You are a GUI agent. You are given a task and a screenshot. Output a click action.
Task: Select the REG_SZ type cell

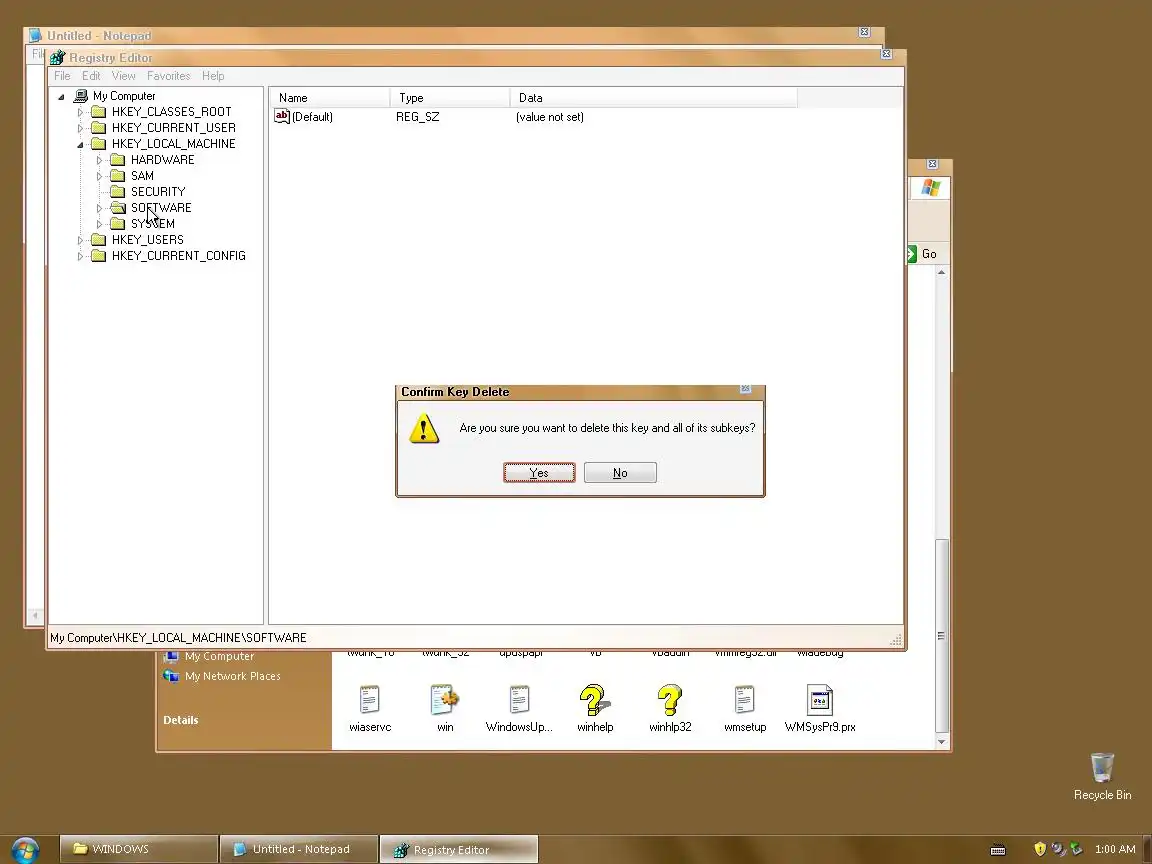tap(417, 117)
